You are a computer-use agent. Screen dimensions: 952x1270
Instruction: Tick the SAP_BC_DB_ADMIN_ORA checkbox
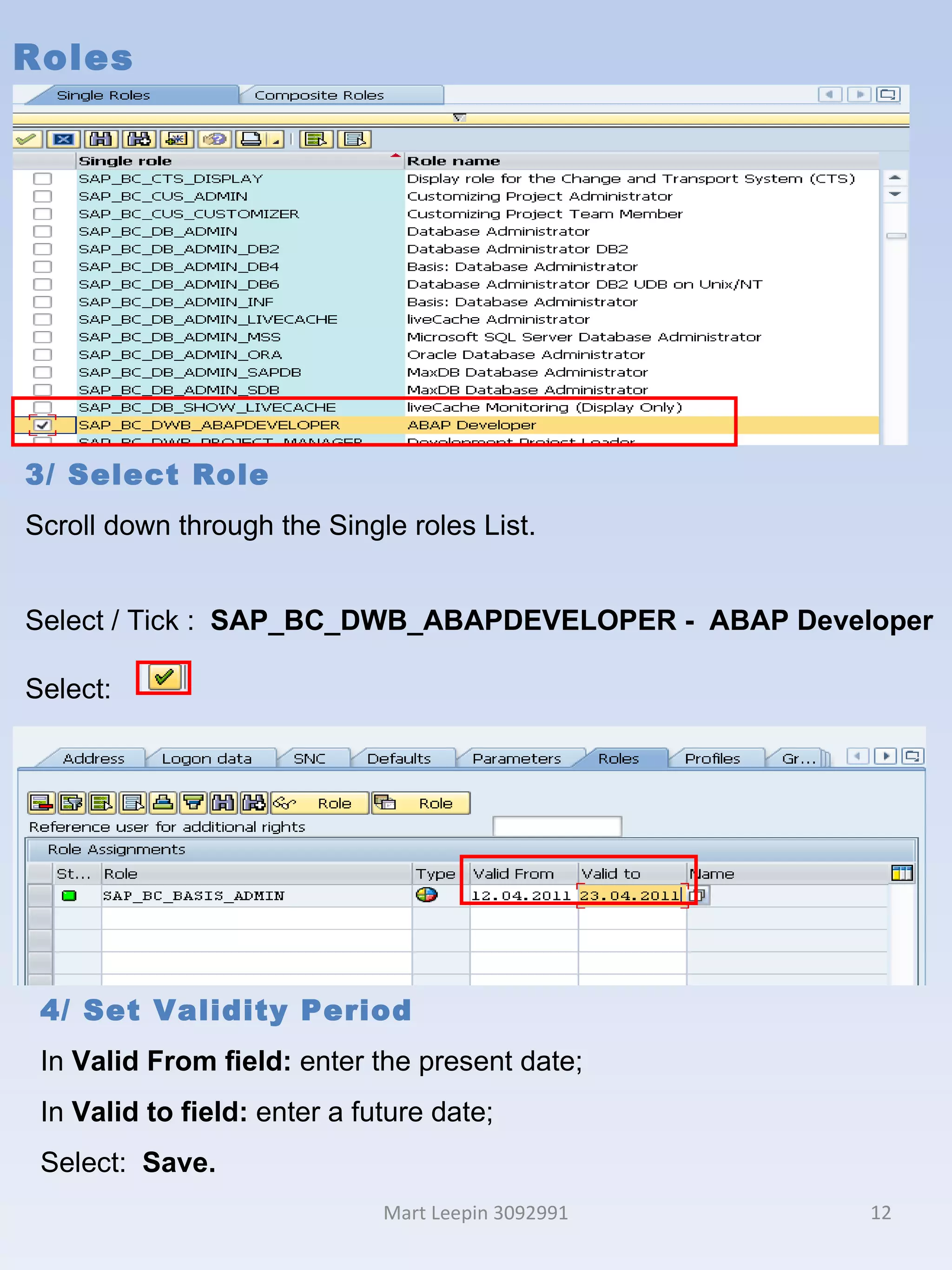click(x=42, y=355)
